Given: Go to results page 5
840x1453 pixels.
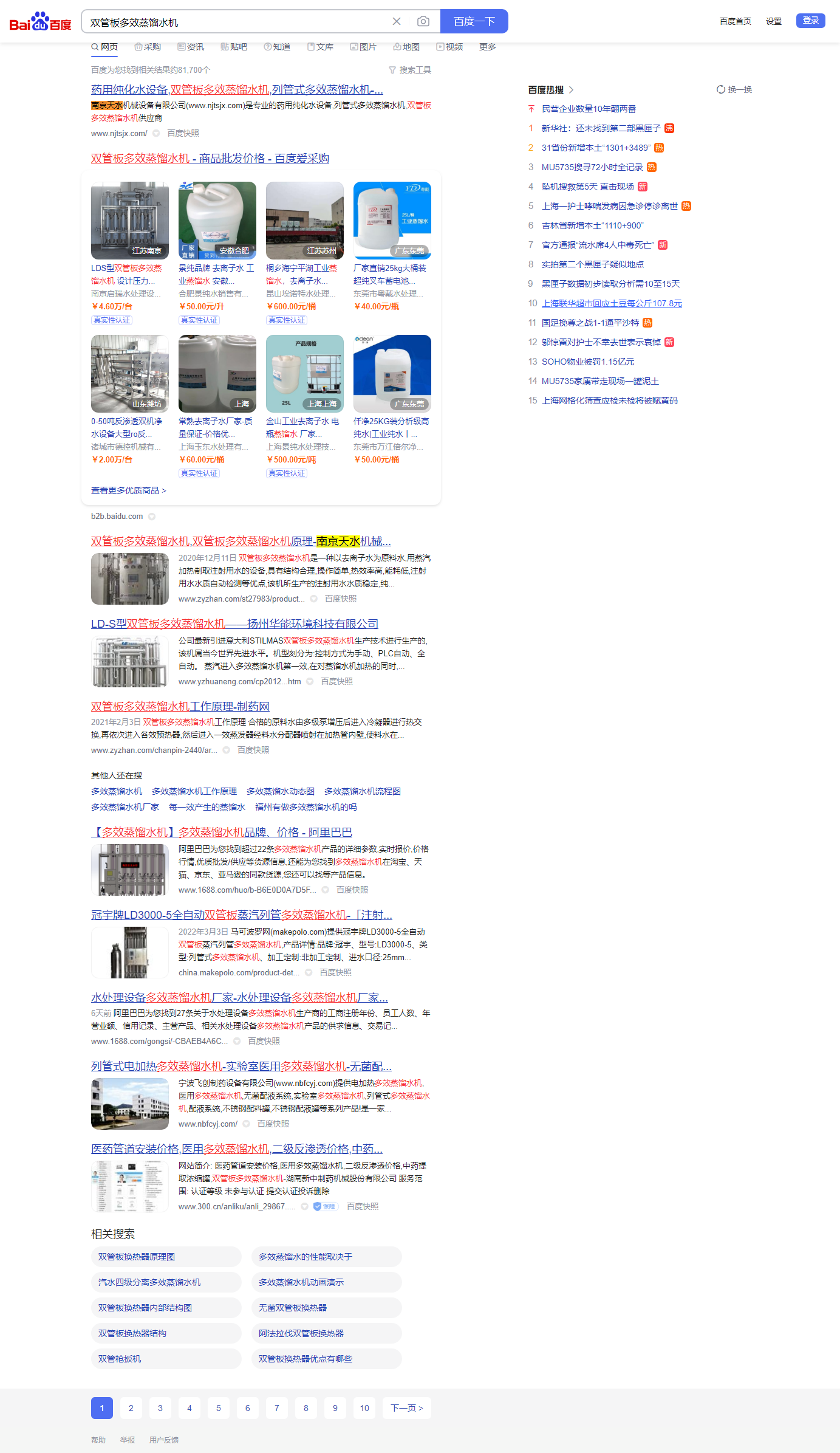Looking at the screenshot, I should pyautogui.click(x=219, y=1408).
